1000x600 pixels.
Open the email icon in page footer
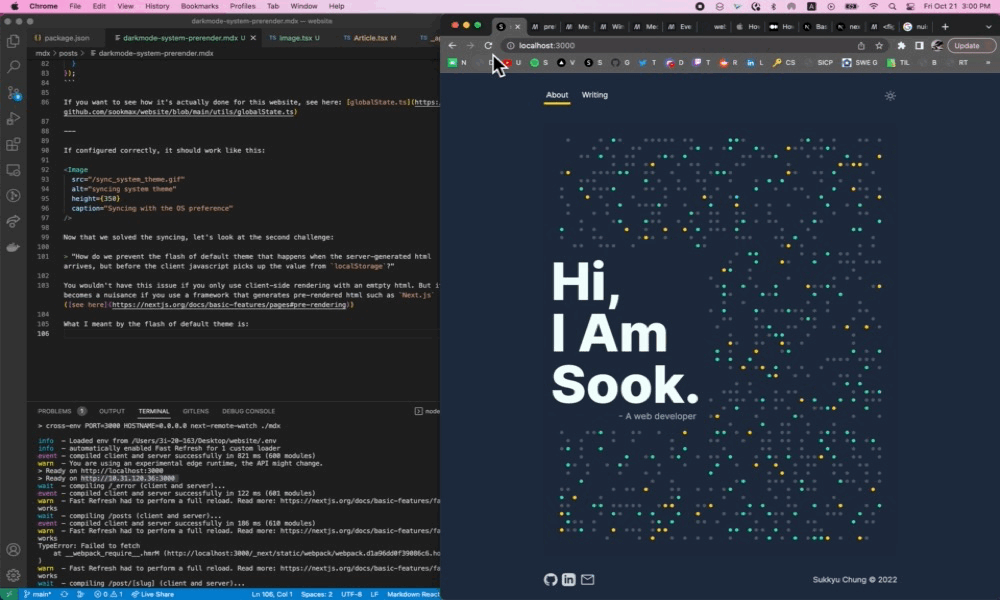pos(587,580)
